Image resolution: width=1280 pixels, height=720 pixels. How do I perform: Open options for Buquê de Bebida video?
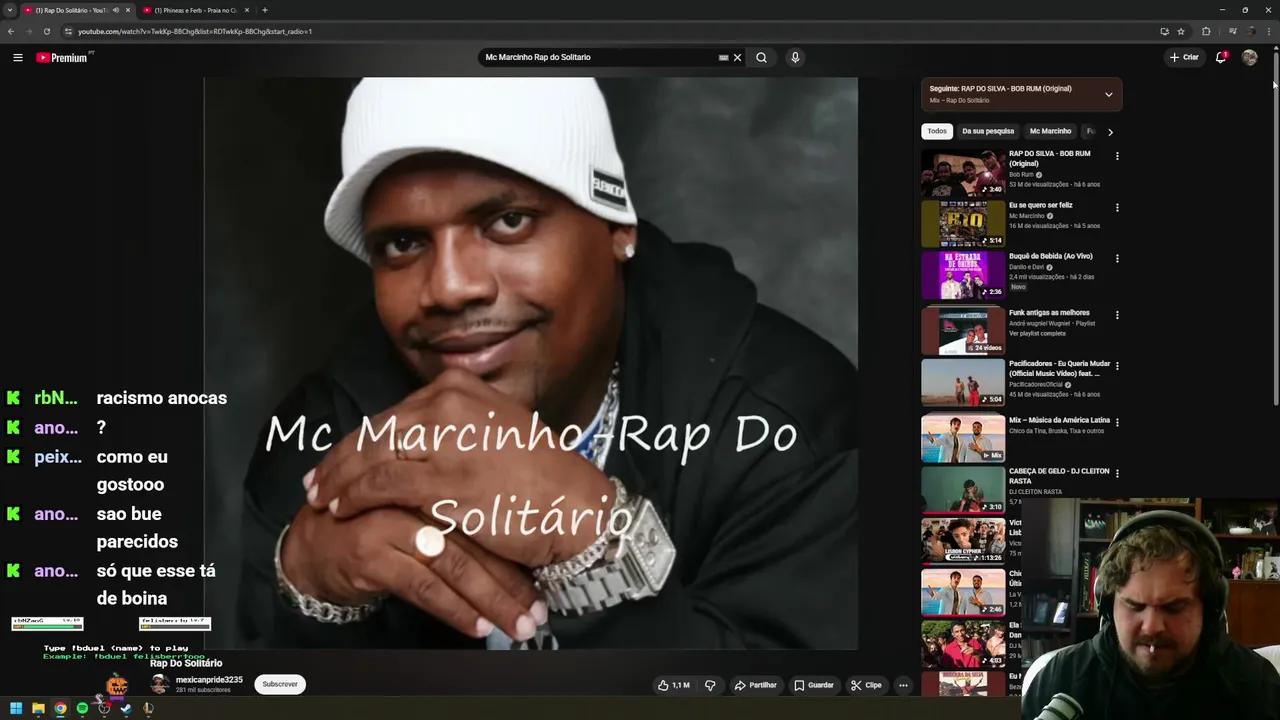tap(1117, 258)
